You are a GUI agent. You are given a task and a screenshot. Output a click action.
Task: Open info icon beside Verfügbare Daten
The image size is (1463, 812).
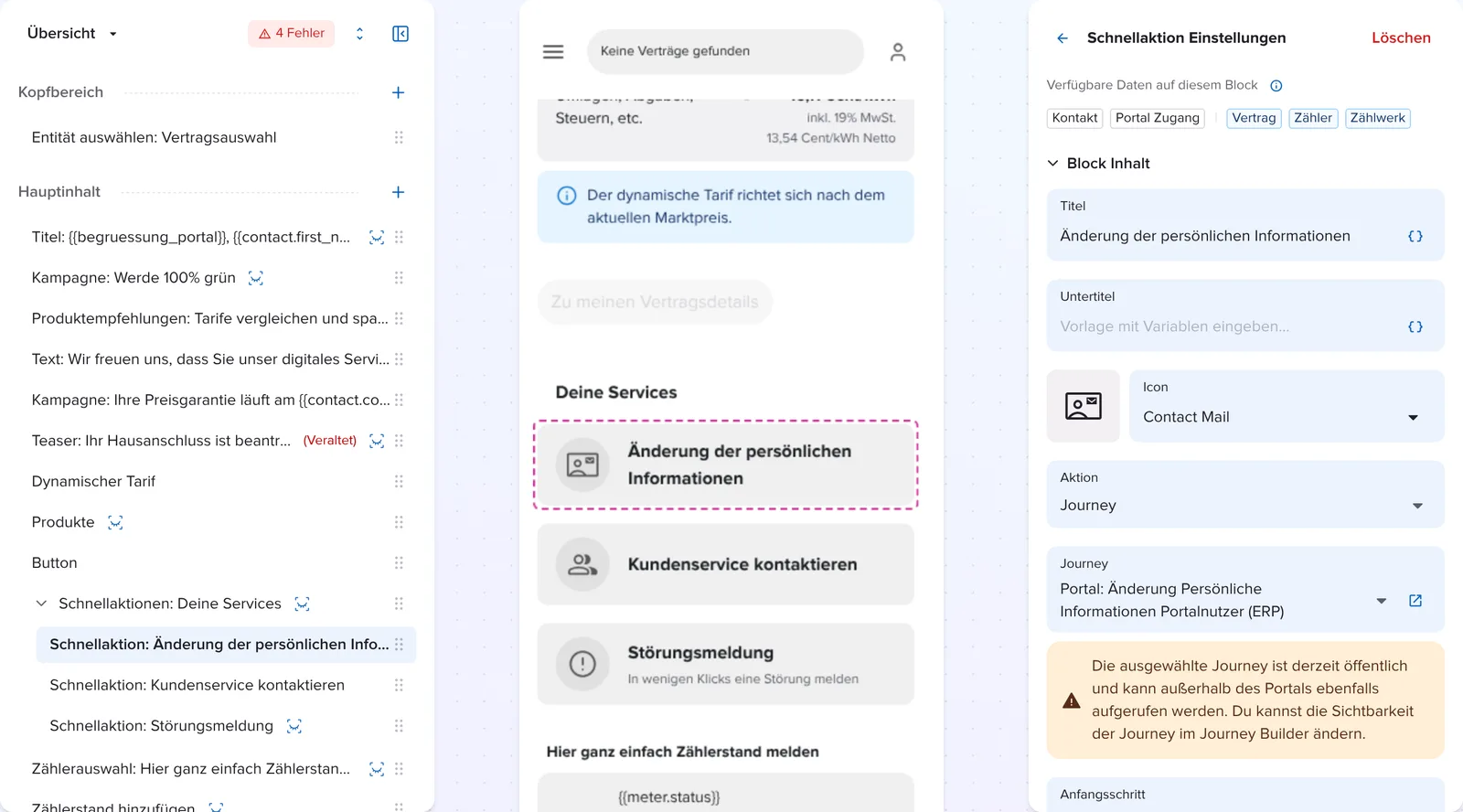pyautogui.click(x=1276, y=86)
